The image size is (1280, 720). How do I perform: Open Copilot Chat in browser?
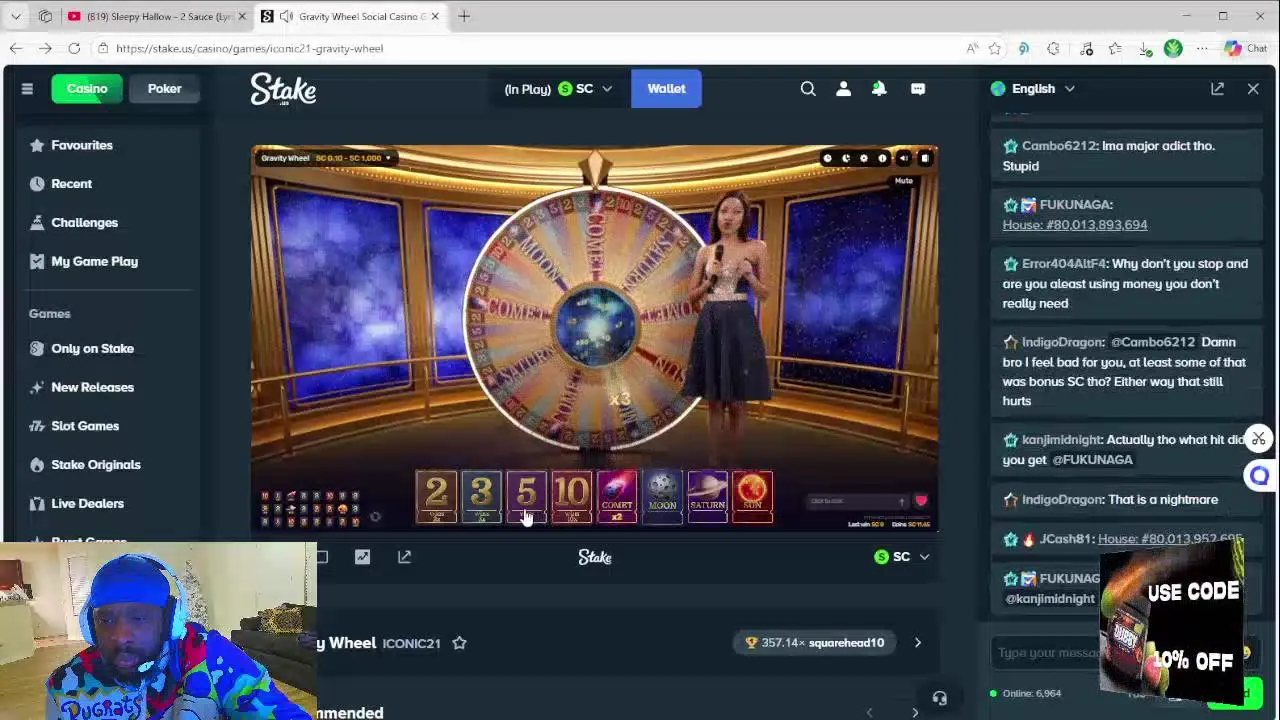[1245, 48]
